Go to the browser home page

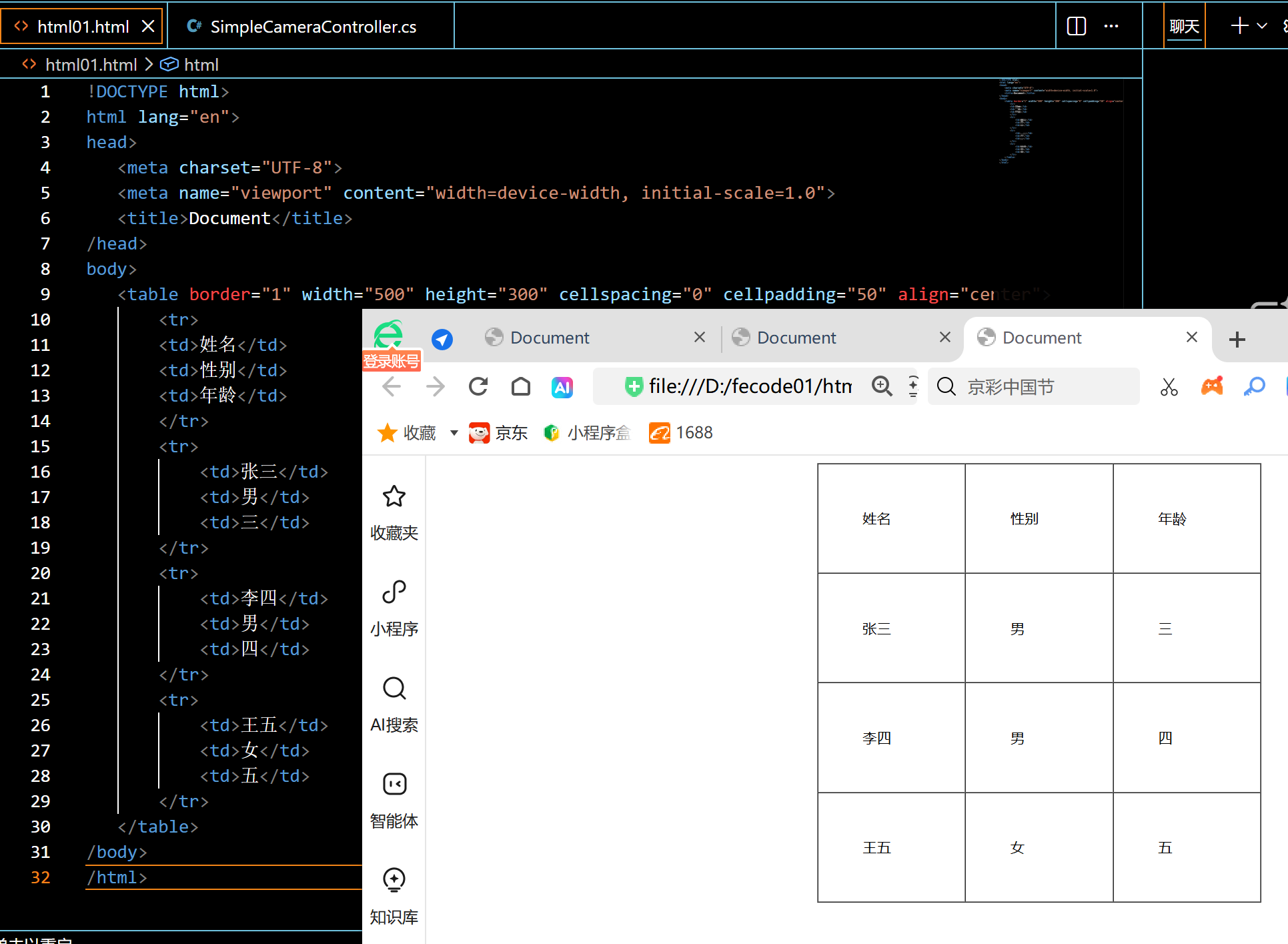(x=521, y=386)
